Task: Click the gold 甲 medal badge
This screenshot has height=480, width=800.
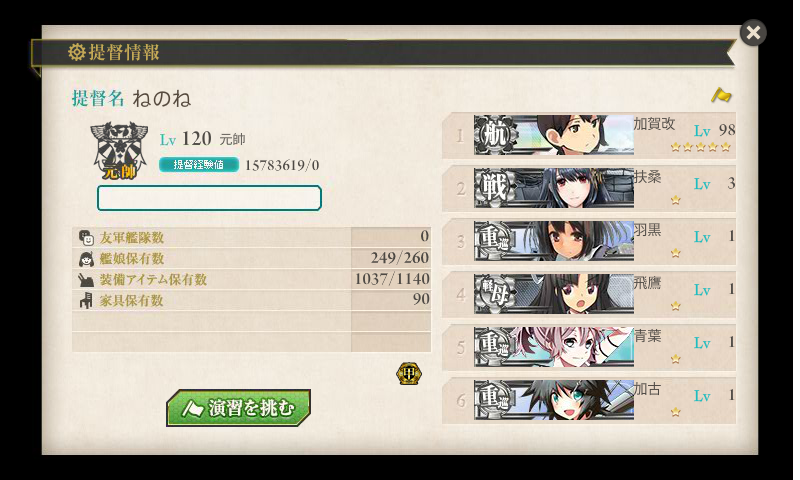Action: coord(409,374)
